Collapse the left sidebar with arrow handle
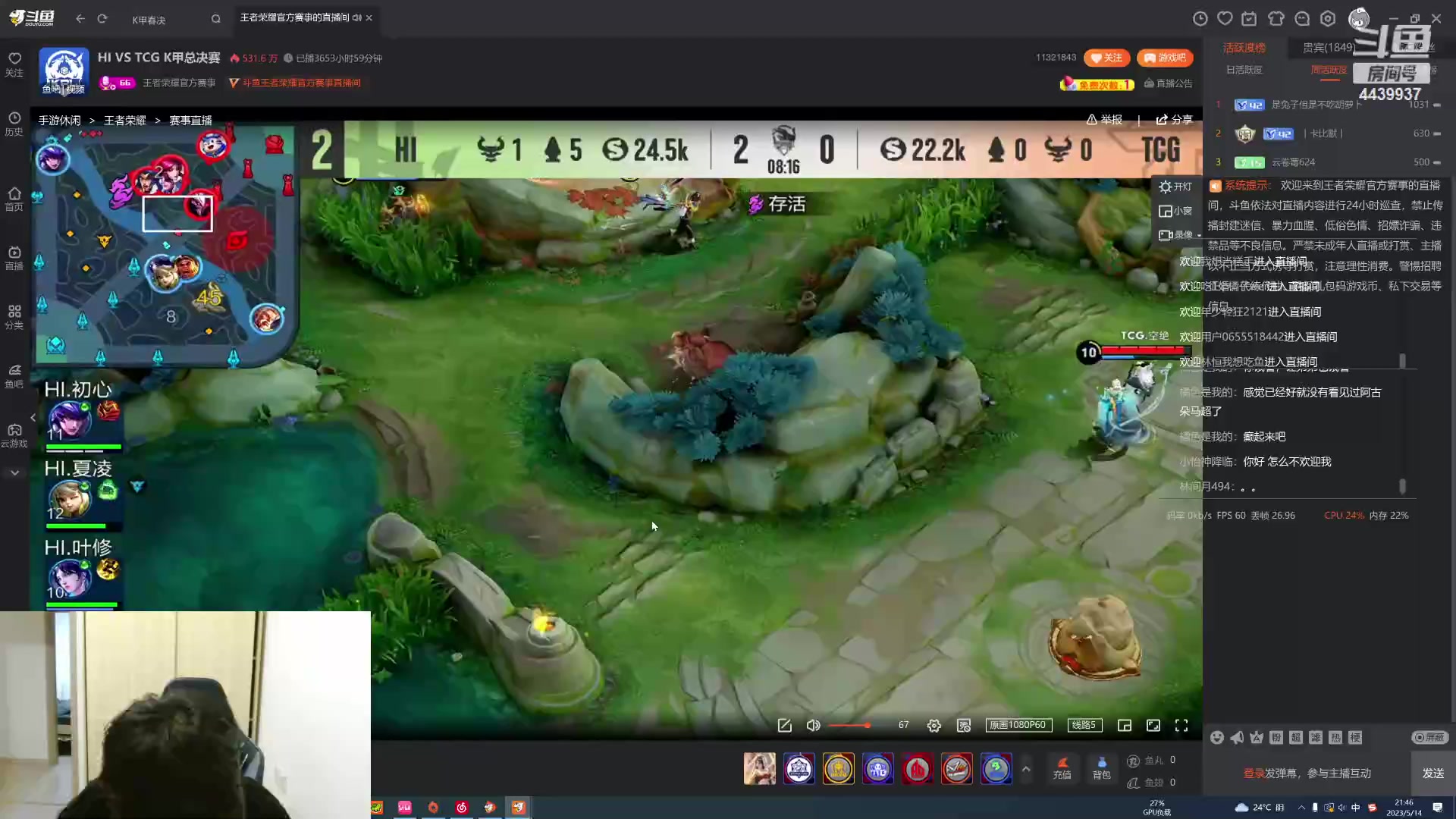The image size is (1456, 819). pos(33,418)
